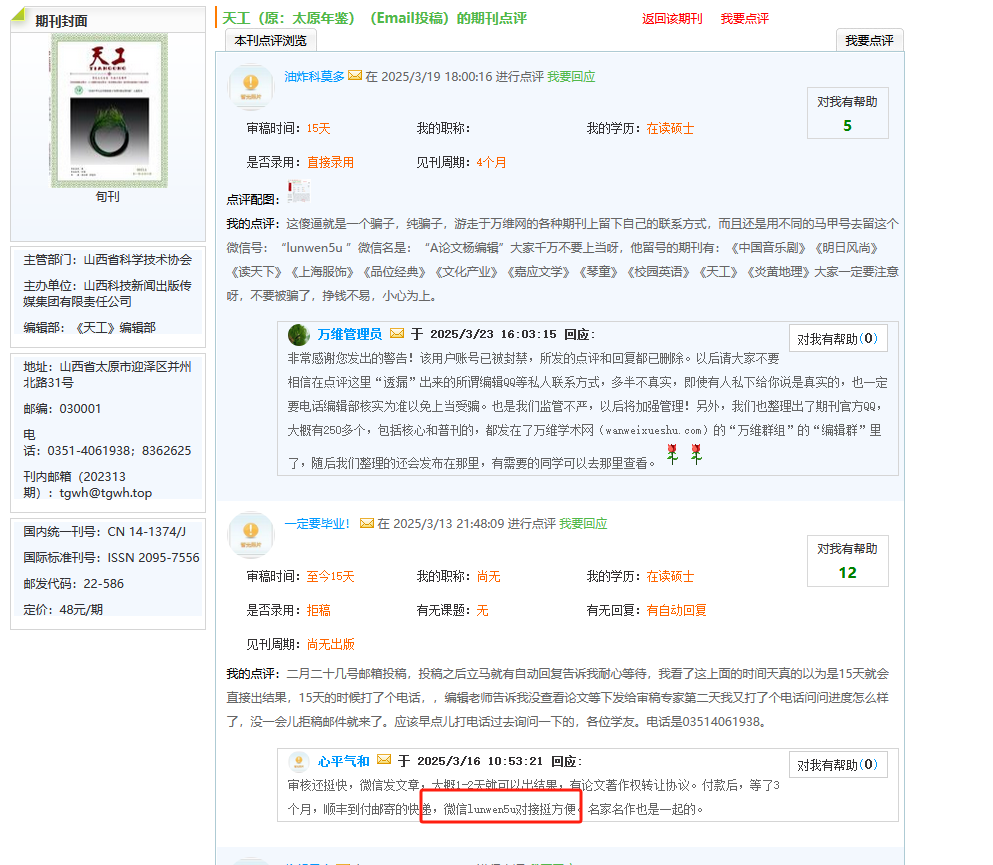993x865 pixels.
Task: Click 我要回应 on 油炸科莫多's review
Action: 571,76
